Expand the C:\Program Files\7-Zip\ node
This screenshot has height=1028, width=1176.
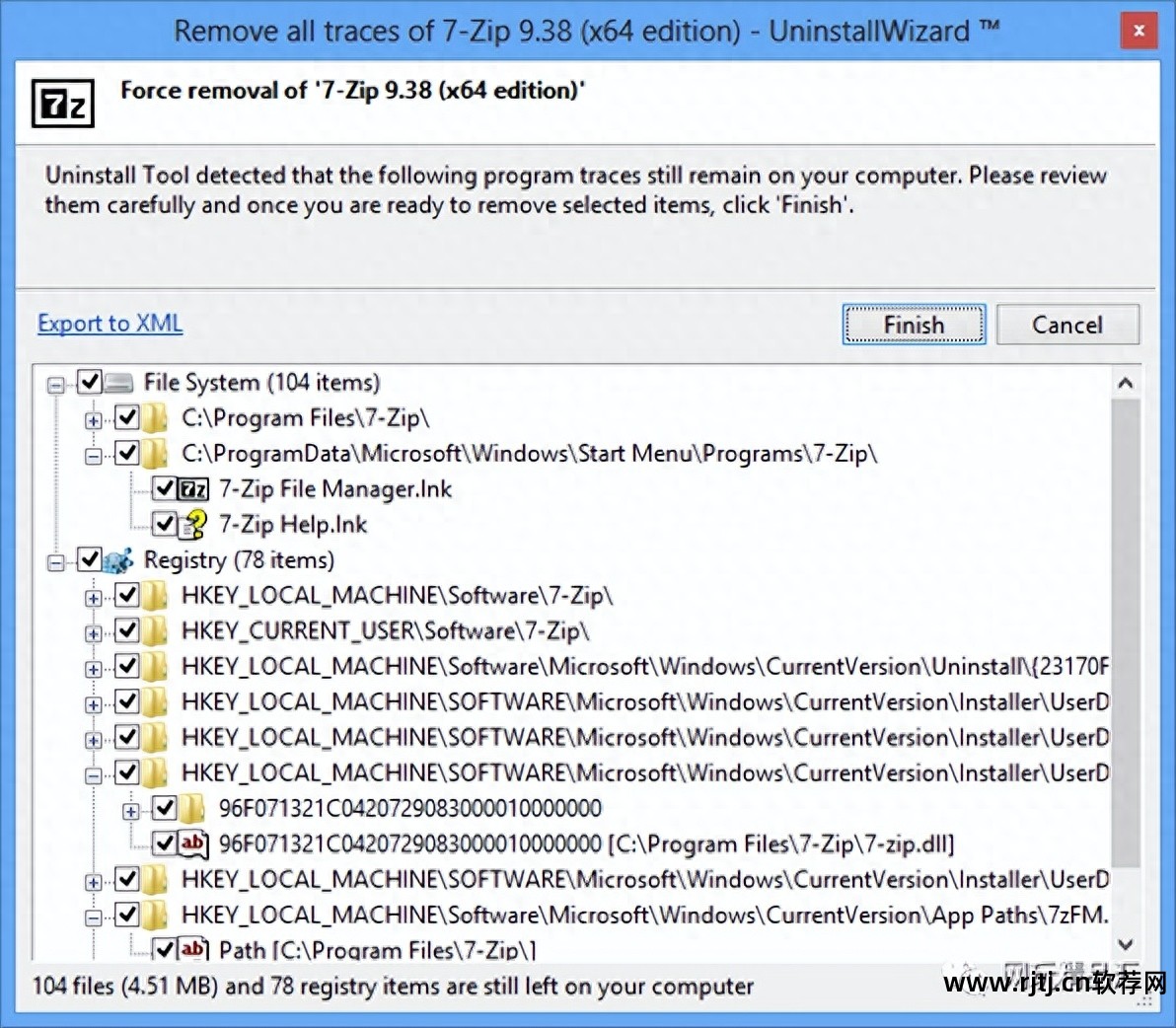pos(93,420)
